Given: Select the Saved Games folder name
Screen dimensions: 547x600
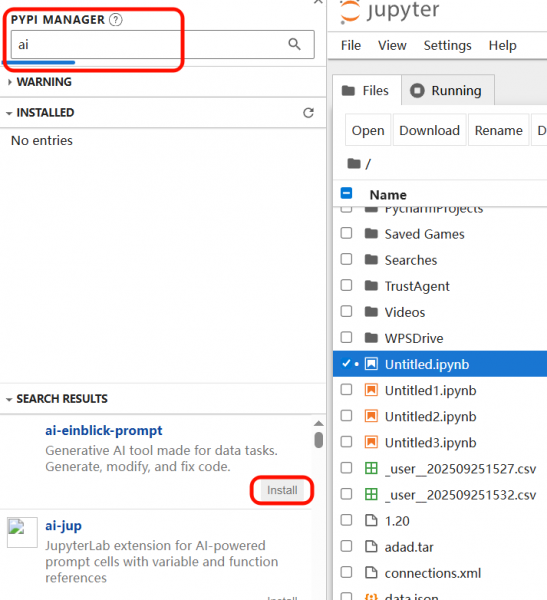Looking at the screenshot, I should [x=425, y=234].
